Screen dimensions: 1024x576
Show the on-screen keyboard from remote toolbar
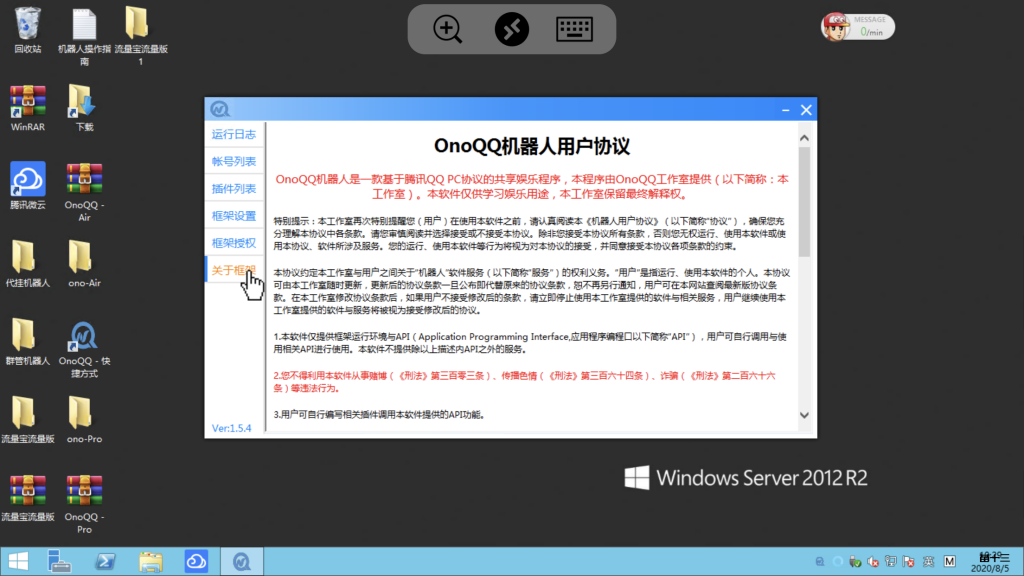574,29
